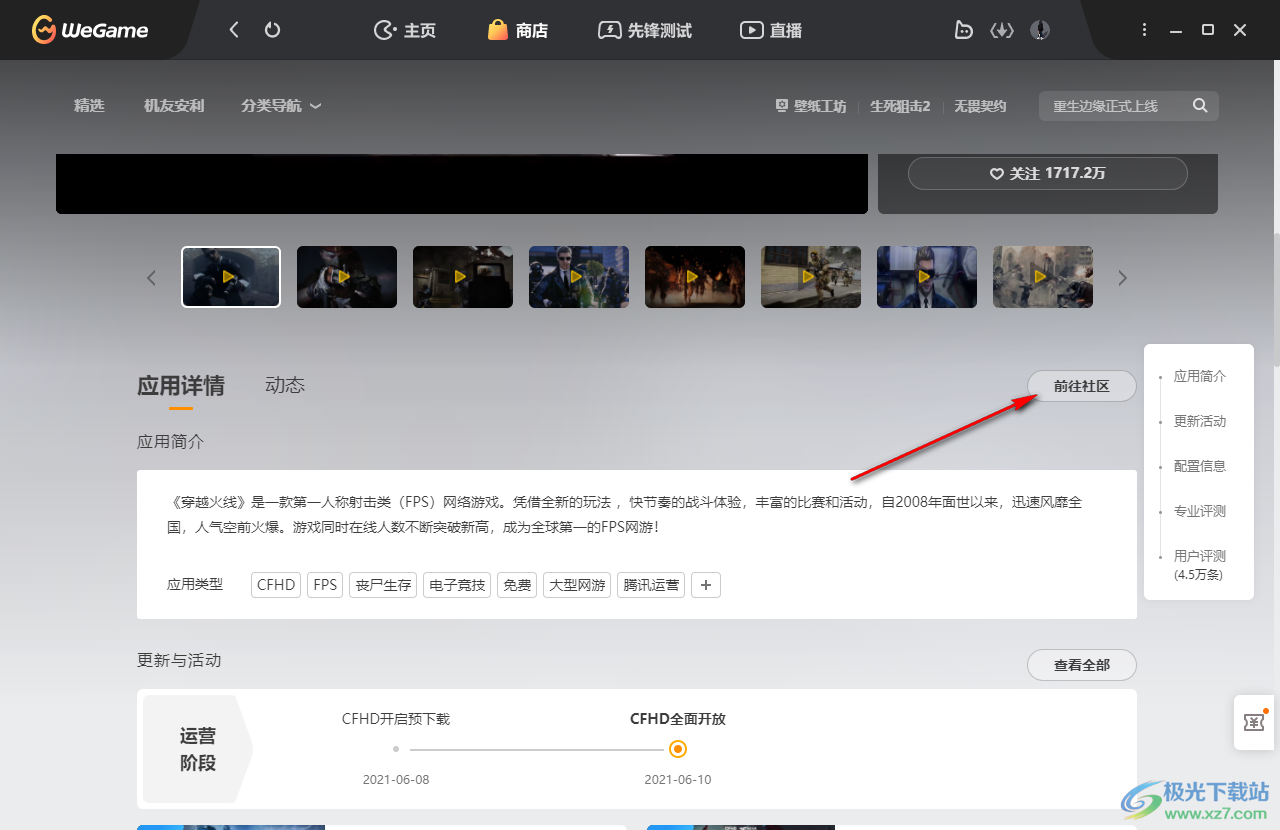Open the 主页 home tab
1280x830 pixels.
pos(405,30)
